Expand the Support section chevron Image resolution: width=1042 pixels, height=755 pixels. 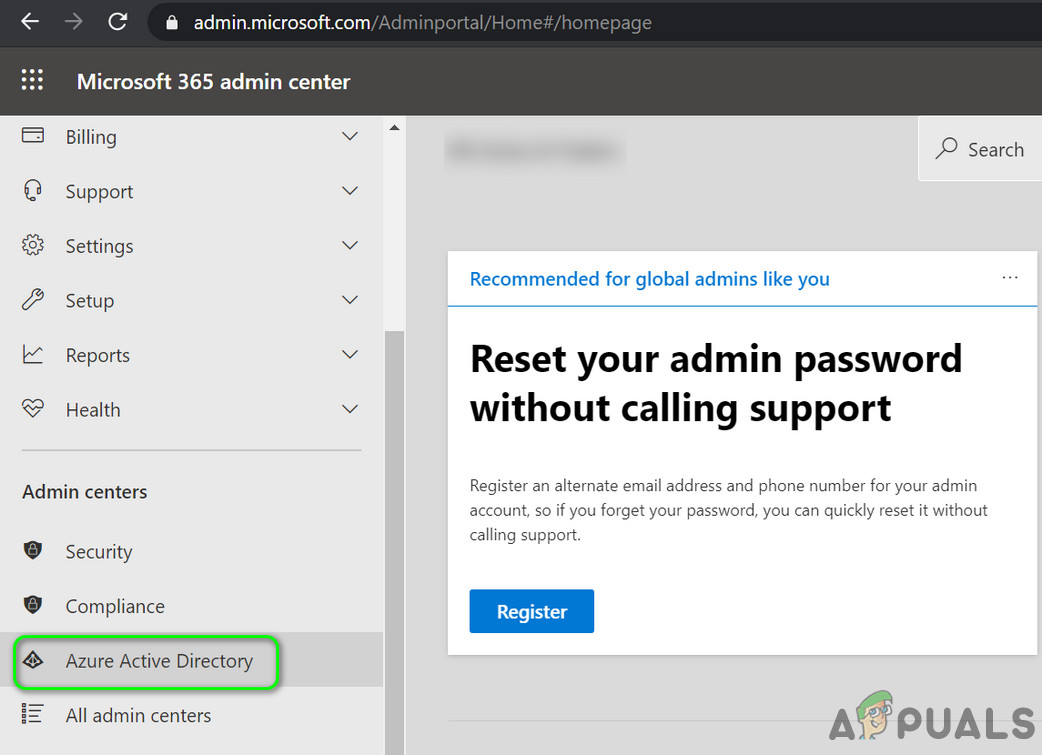coord(349,191)
